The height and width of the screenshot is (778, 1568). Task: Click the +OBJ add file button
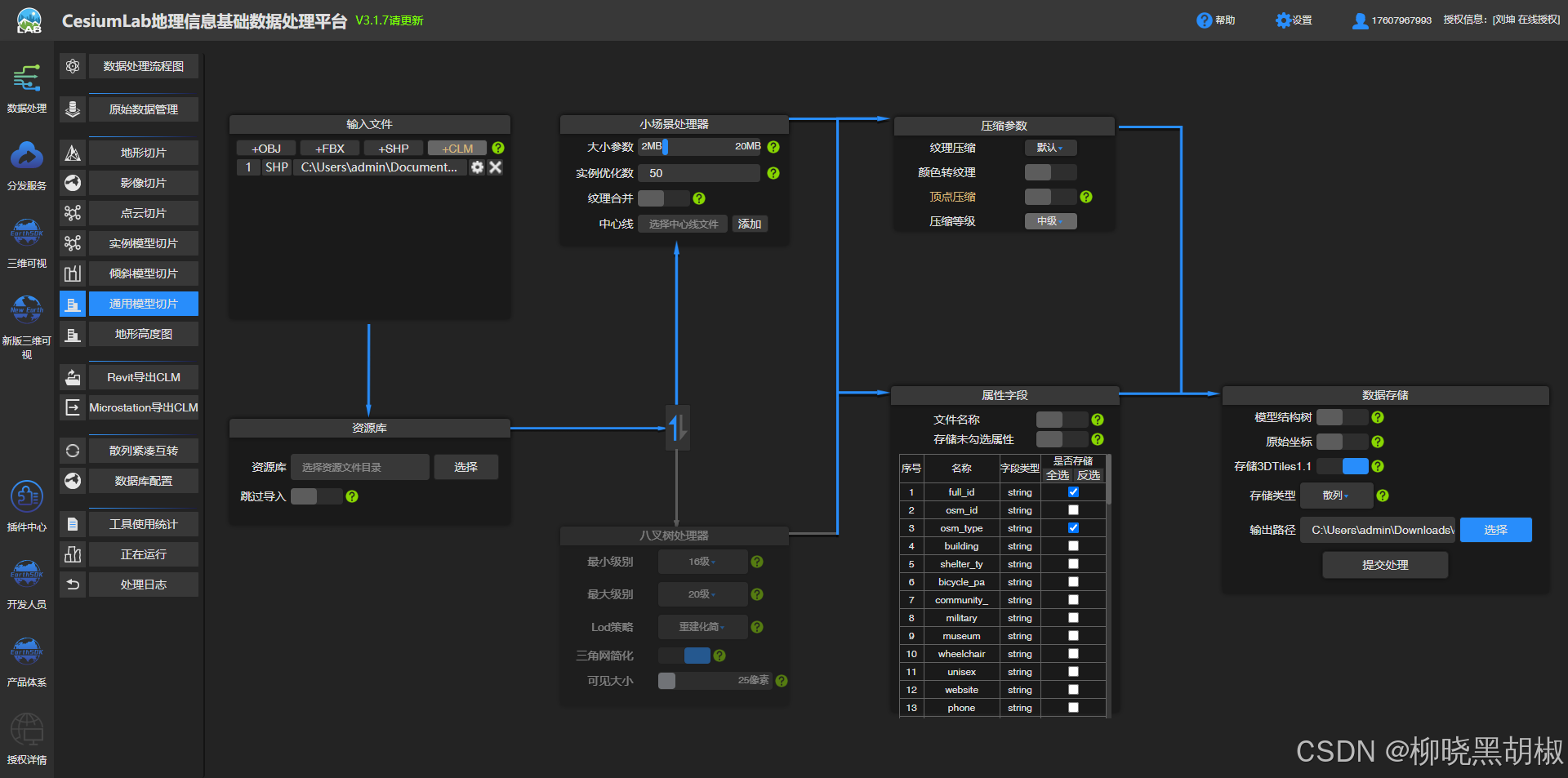266,149
